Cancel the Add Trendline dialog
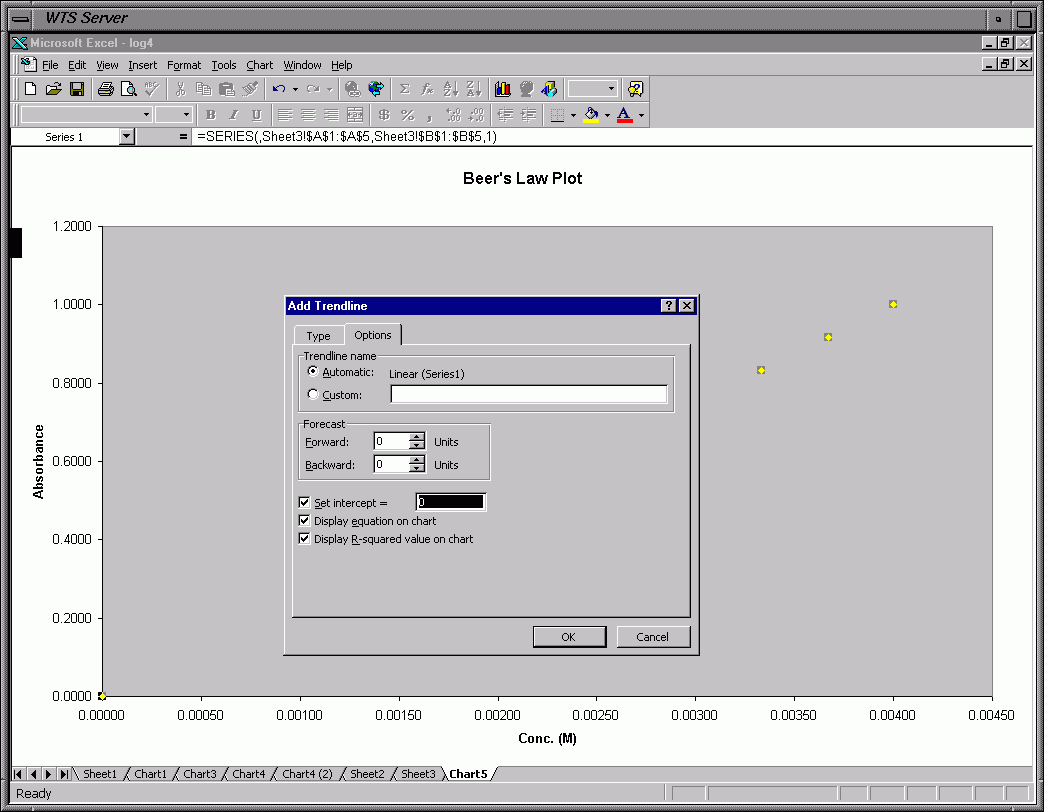The height and width of the screenshot is (812, 1044). point(652,637)
